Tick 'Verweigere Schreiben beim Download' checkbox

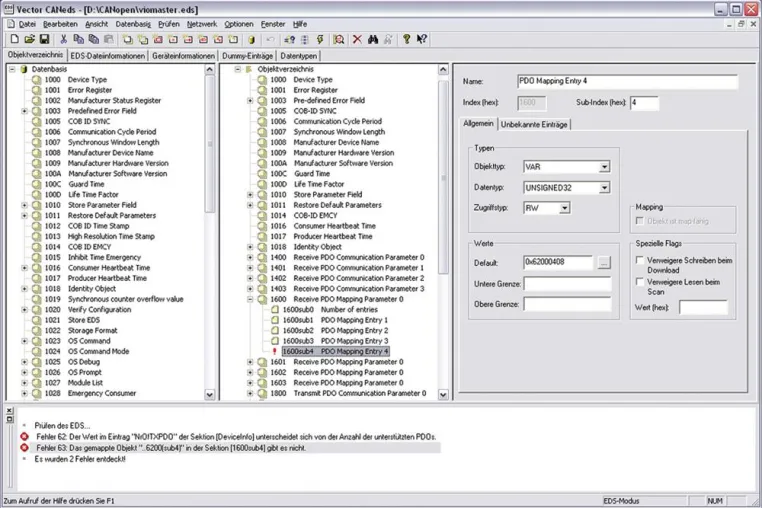point(640,260)
